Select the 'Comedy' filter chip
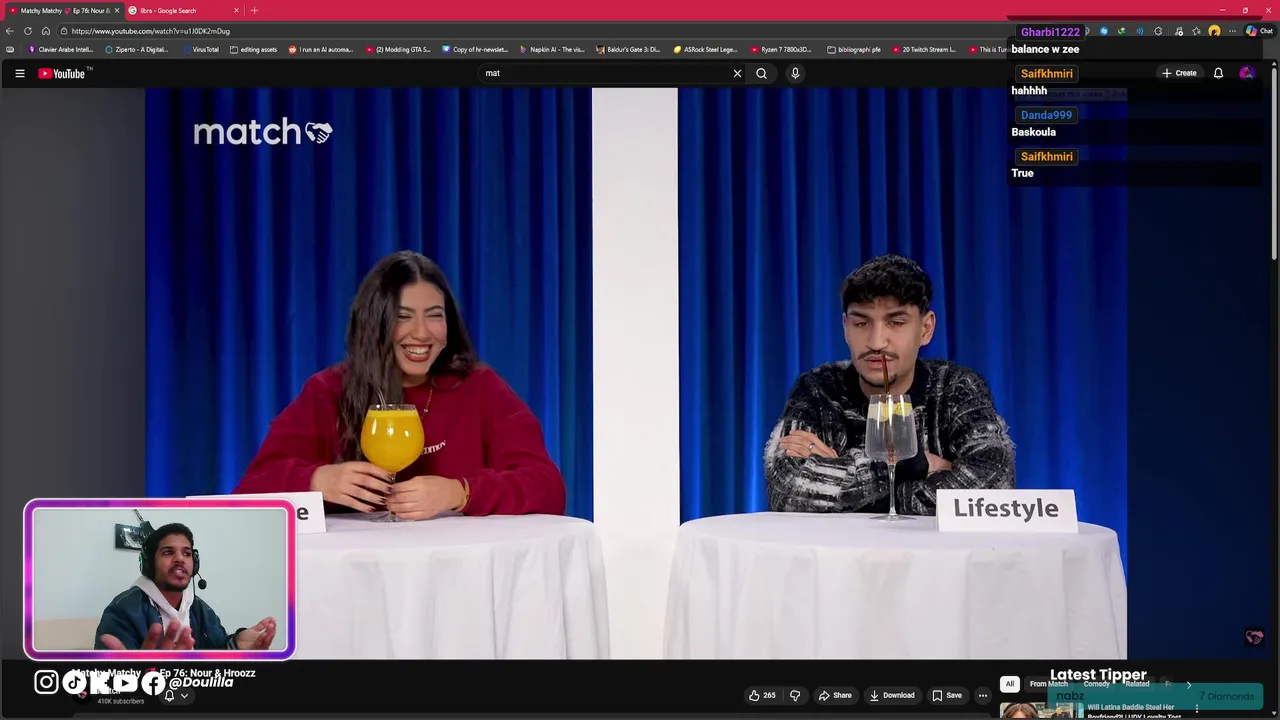Screen dimensions: 1280x720 [1096, 684]
